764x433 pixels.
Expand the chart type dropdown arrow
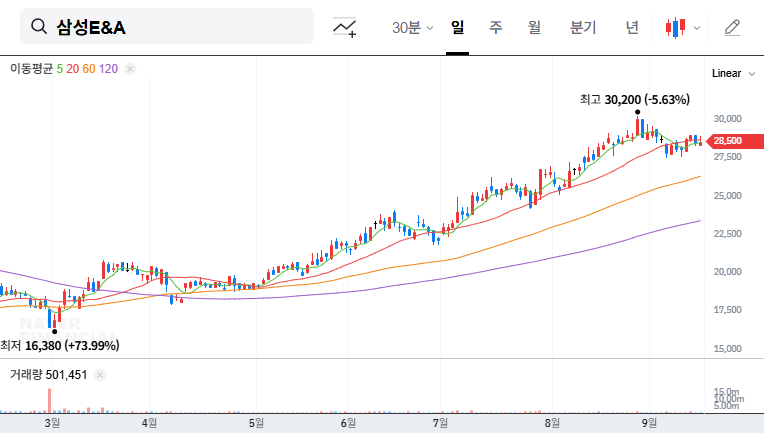point(697,28)
